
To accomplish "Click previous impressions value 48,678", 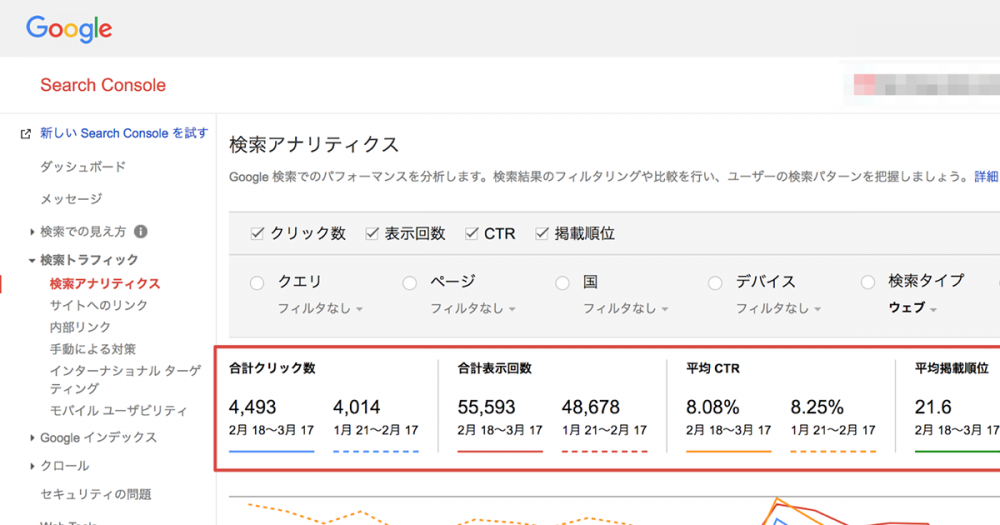I will pyautogui.click(x=591, y=407).
